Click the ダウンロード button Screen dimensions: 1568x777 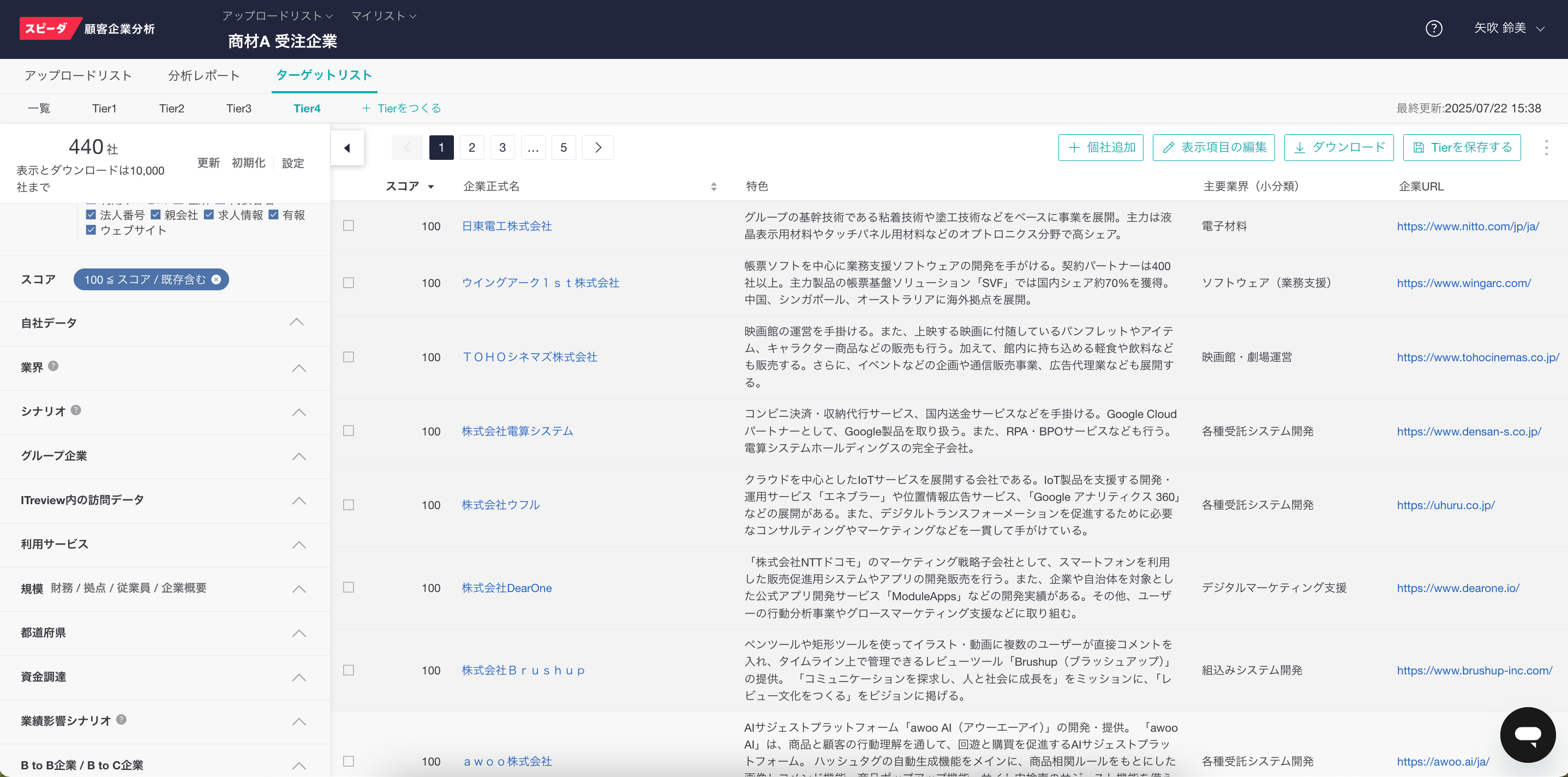coord(1338,148)
